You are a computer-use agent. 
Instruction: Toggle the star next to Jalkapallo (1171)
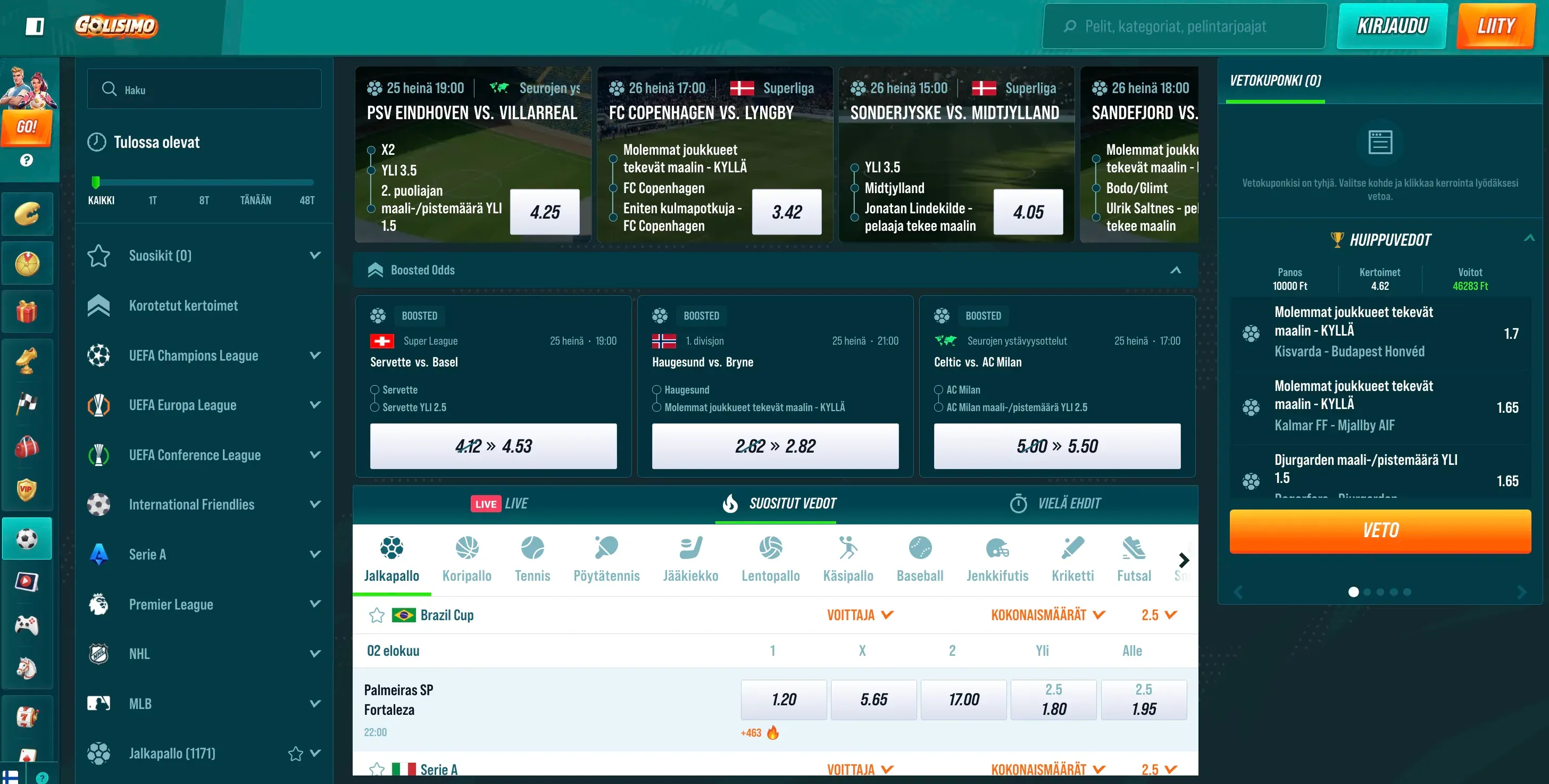[295, 753]
